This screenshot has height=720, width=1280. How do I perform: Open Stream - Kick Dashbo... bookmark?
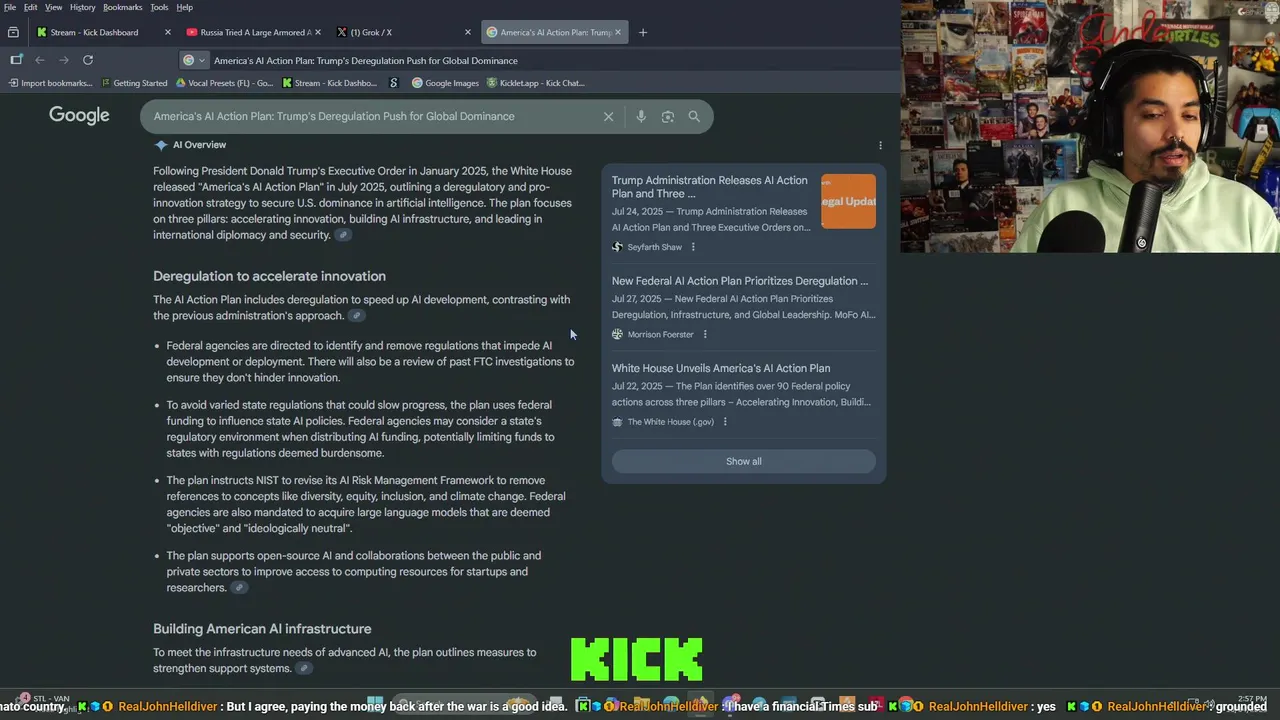tap(329, 83)
